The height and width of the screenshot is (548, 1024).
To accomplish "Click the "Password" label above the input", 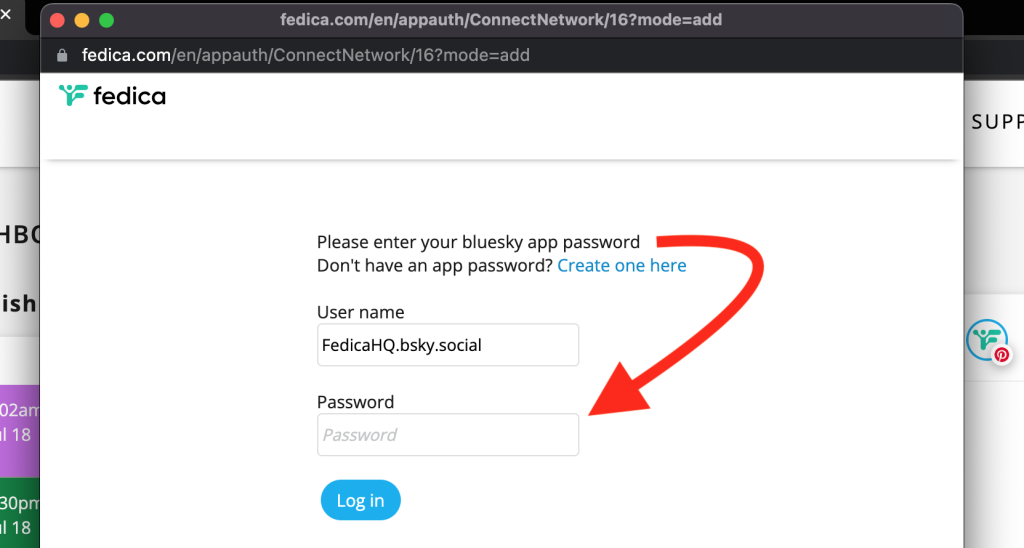I will 355,402.
